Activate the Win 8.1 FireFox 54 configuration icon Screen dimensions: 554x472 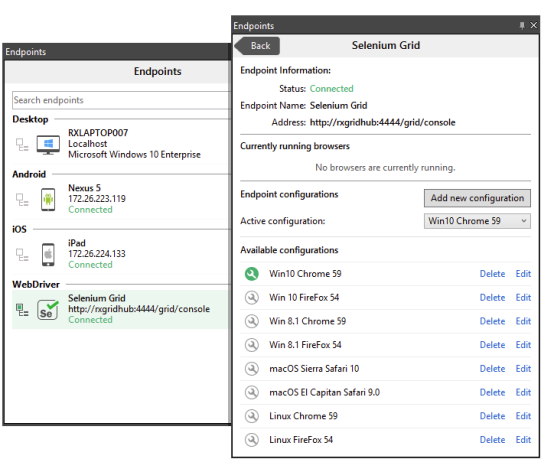pos(252,345)
